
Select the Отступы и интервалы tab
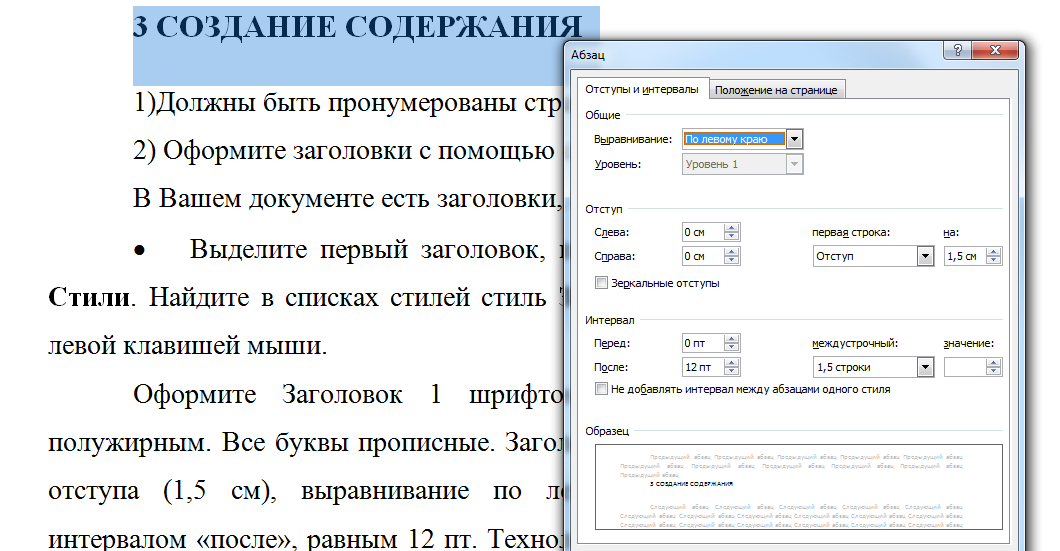[x=642, y=89]
